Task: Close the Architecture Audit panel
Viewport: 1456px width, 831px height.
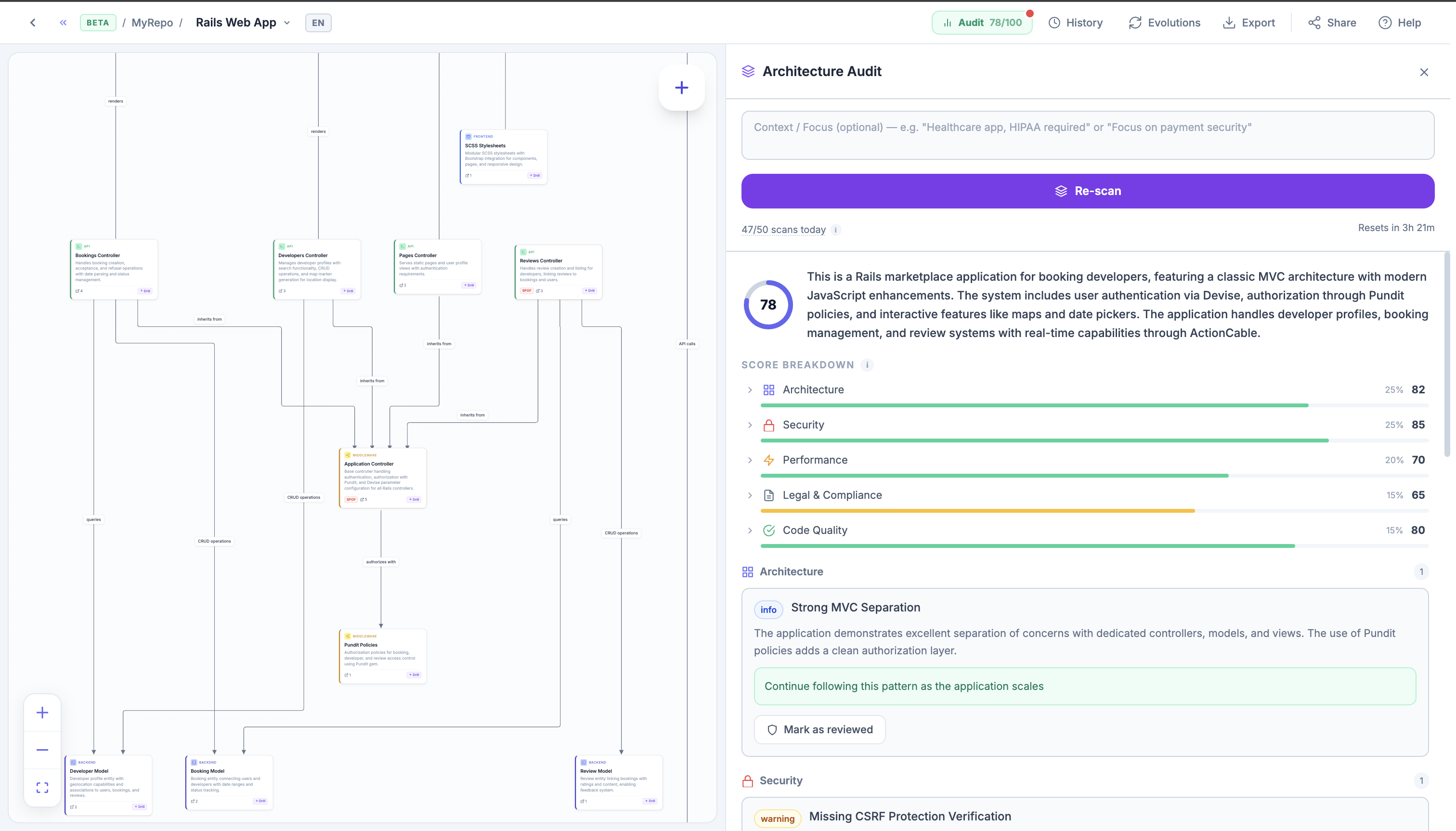Action: click(1423, 72)
